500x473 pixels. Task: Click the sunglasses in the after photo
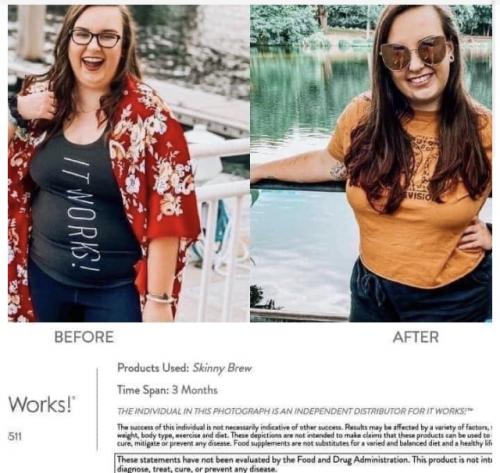click(414, 53)
